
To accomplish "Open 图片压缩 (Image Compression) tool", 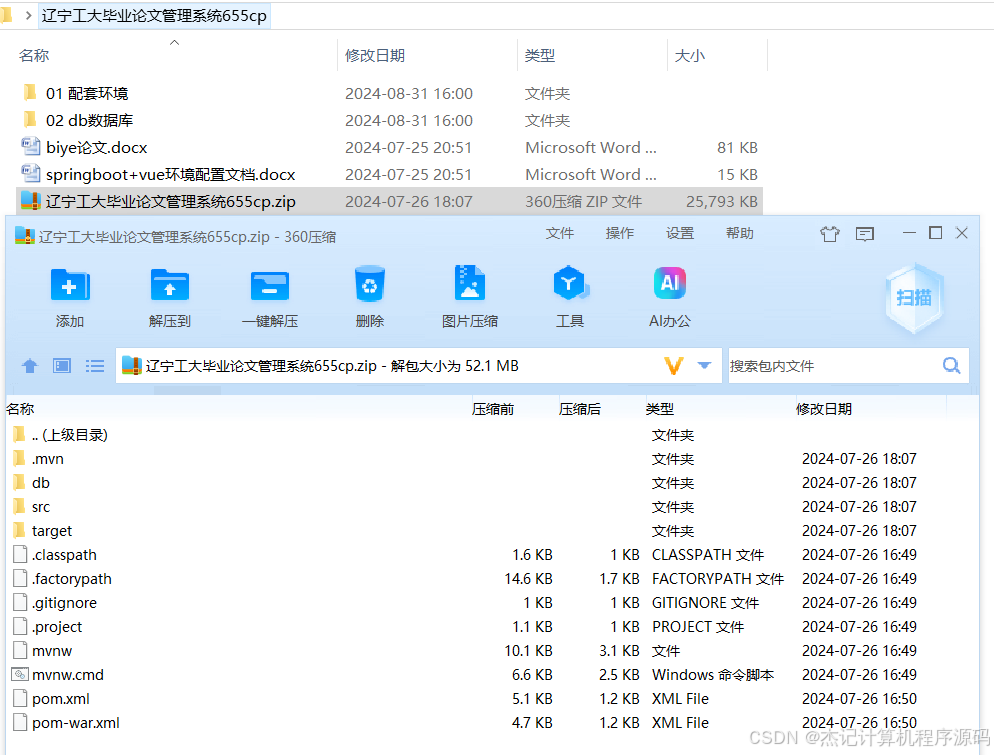I will pos(469,285).
